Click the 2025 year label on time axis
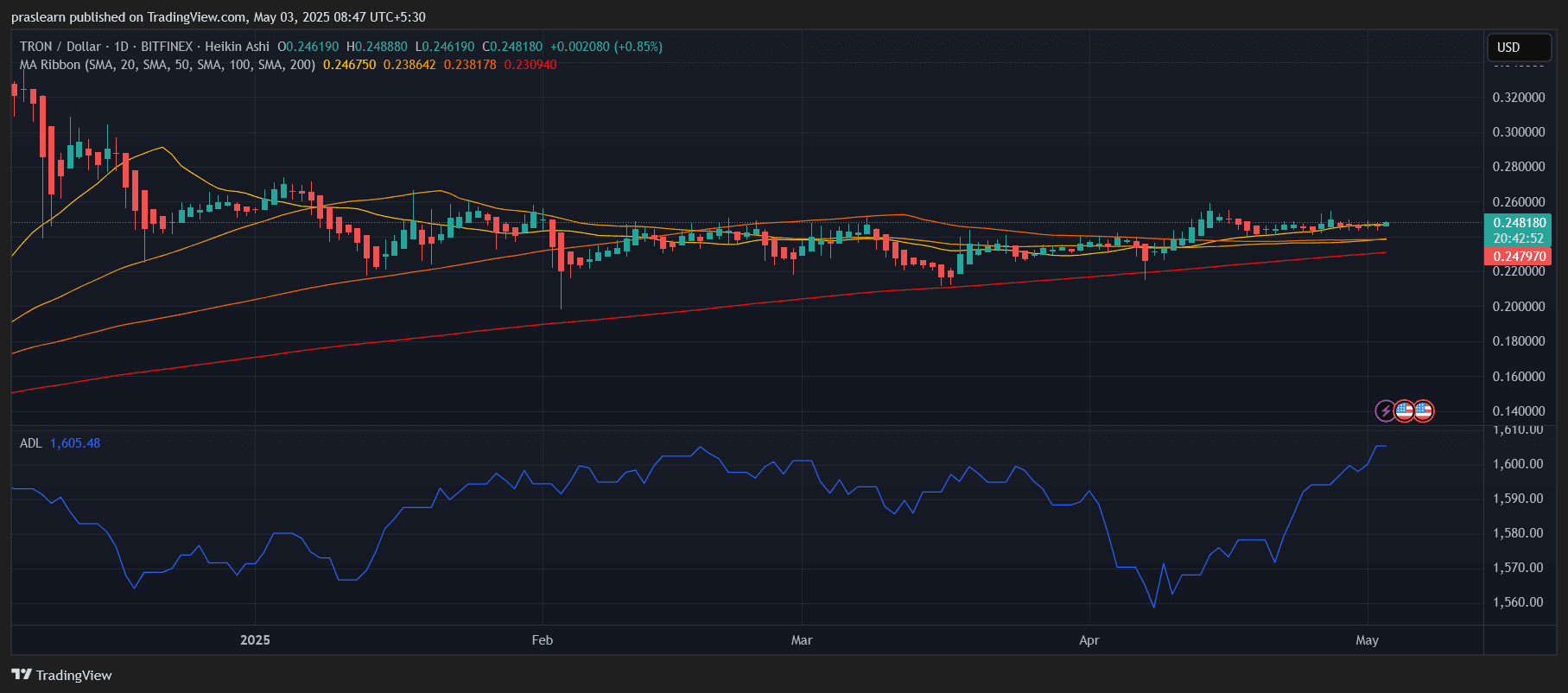Image resolution: width=1568 pixels, height=693 pixels. coord(255,640)
